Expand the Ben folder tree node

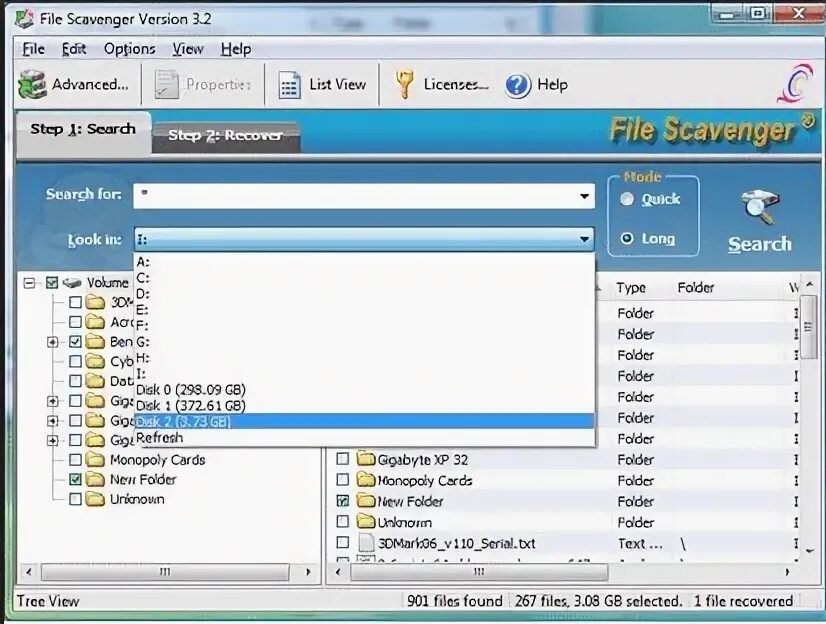click(52, 342)
